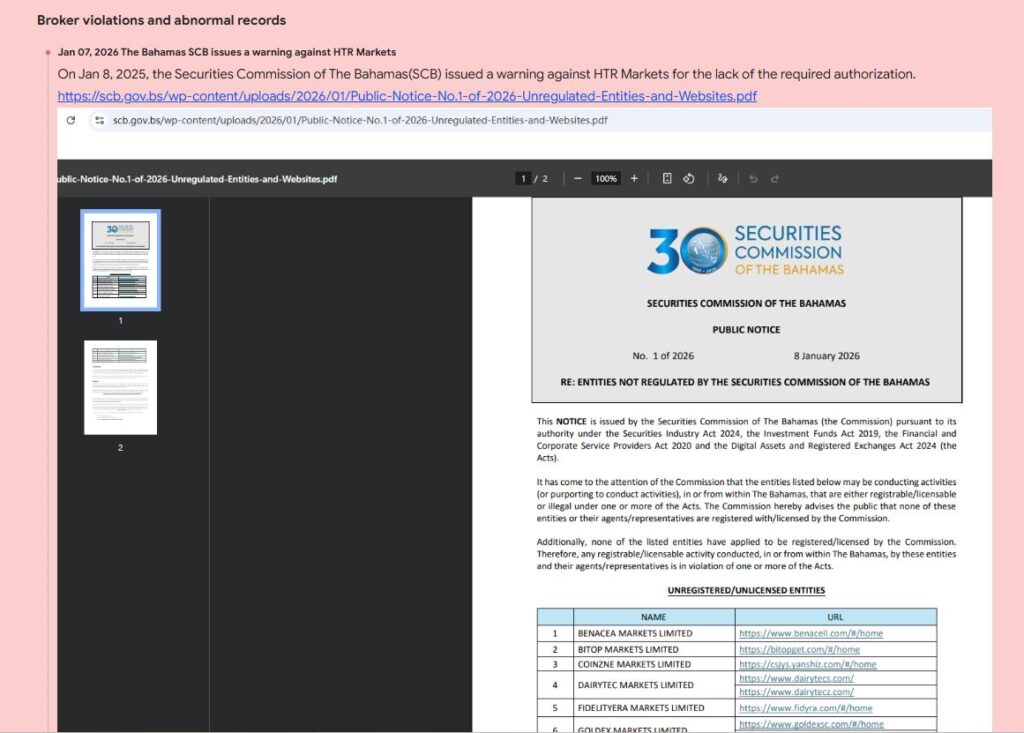Click the browser address bar URL
This screenshot has width=1024, height=733.
pyautogui.click(x=360, y=120)
